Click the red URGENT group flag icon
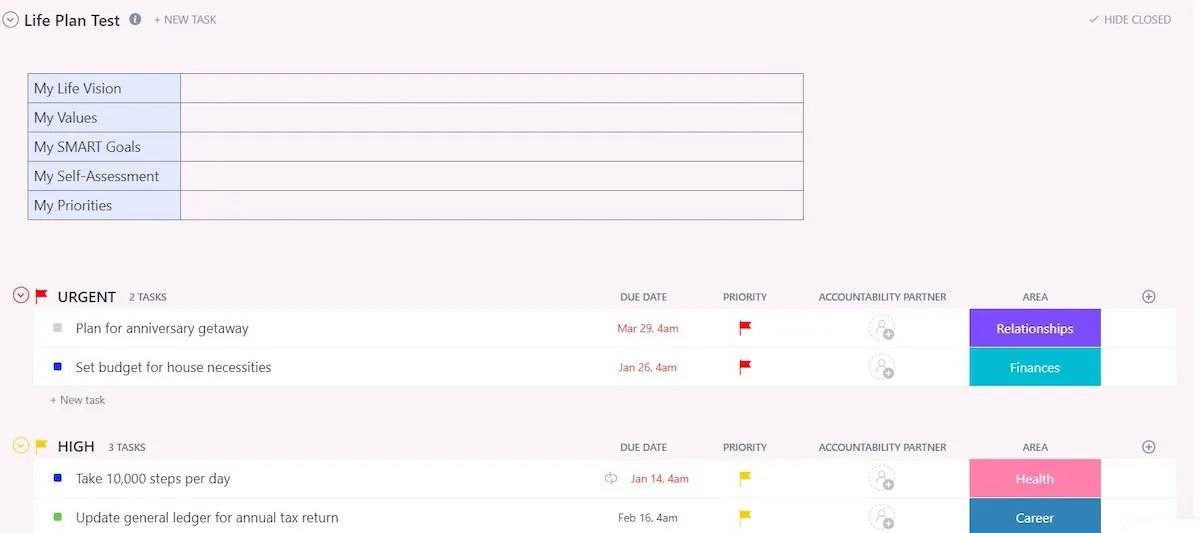The height and width of the screenshot is (533, 1200). [42, 297]
